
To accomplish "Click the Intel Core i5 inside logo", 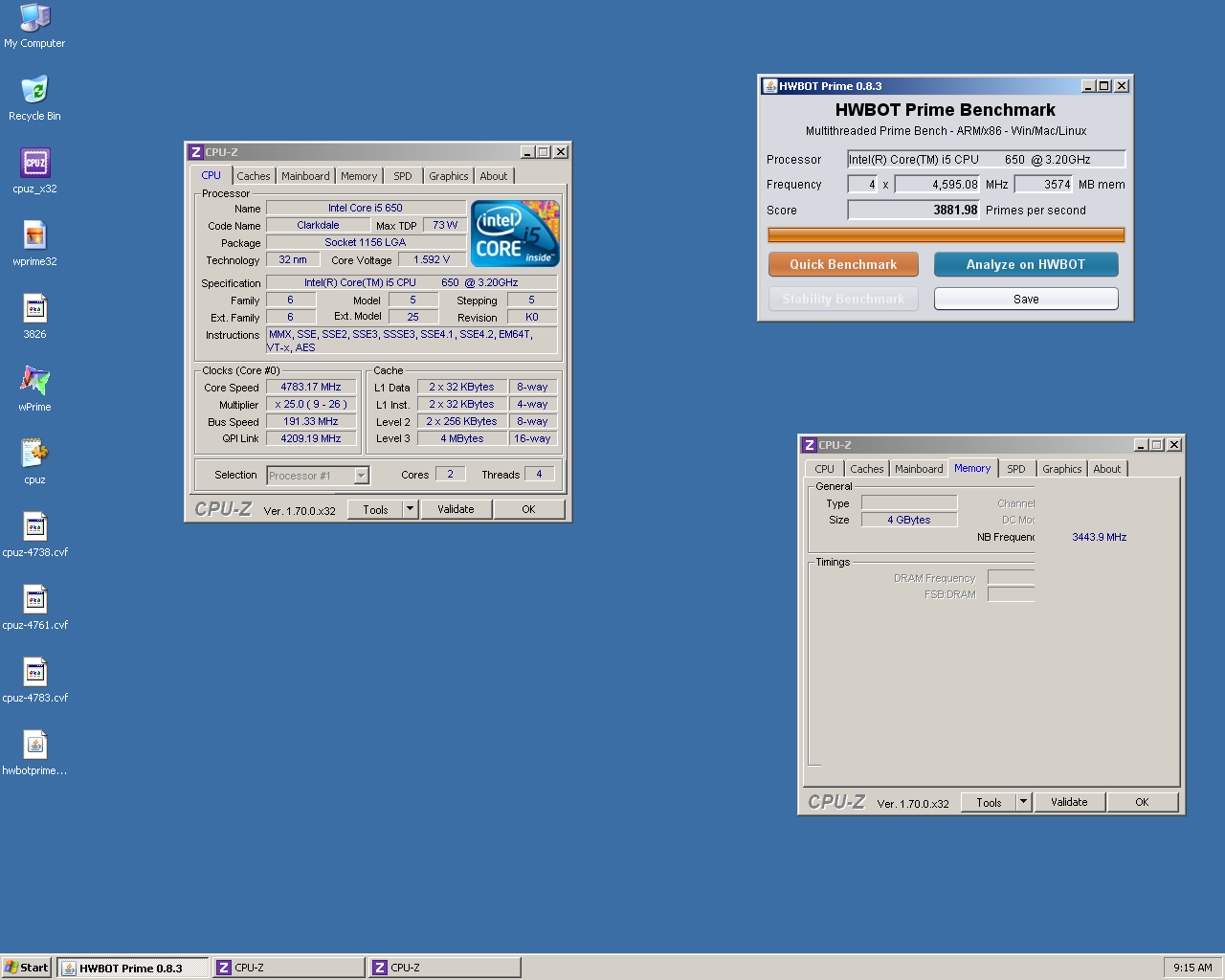I will [515, 234].
